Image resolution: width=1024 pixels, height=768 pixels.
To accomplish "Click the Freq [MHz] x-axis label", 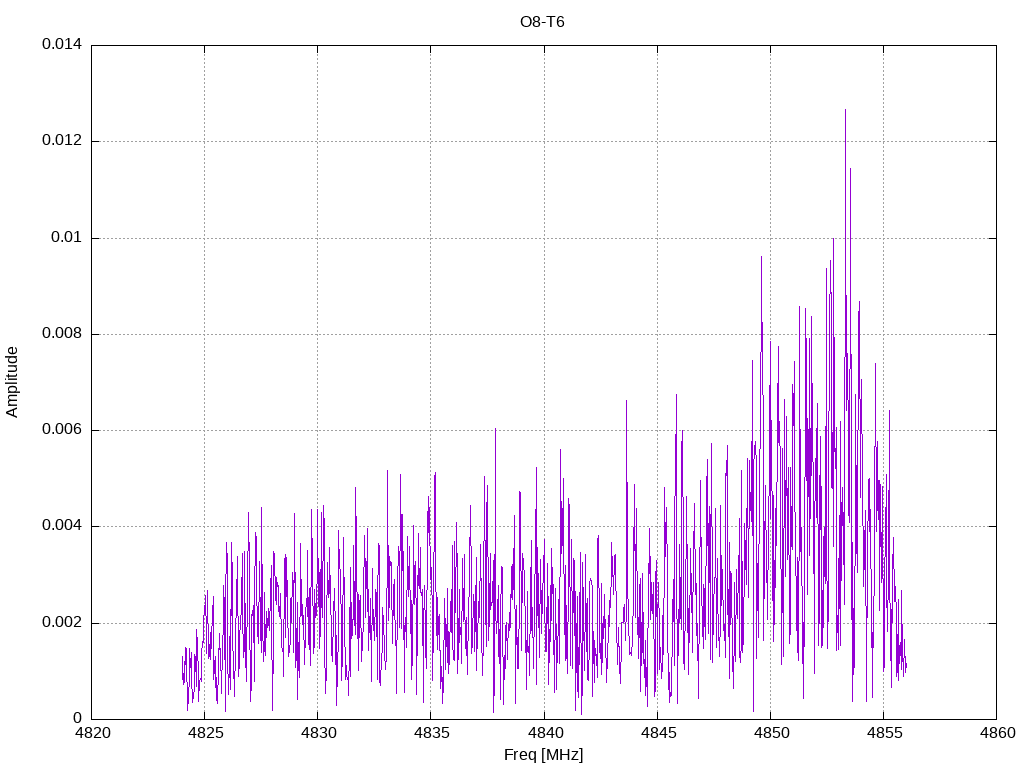I will (543, 755).
